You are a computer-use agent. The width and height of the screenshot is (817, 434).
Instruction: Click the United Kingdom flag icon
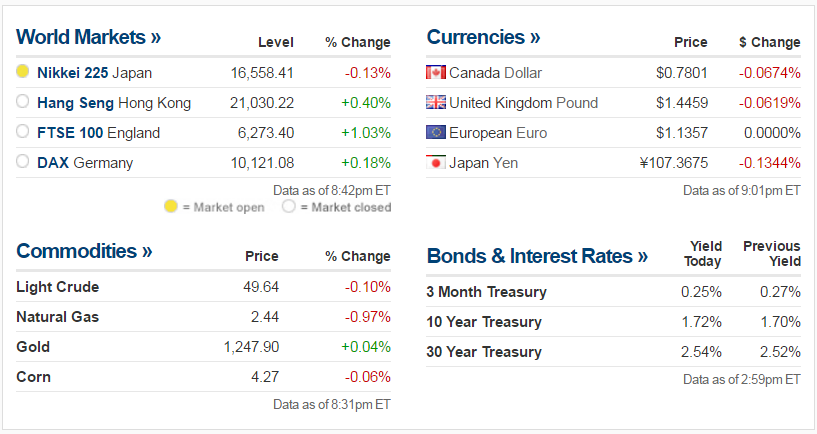coord(435,102)
